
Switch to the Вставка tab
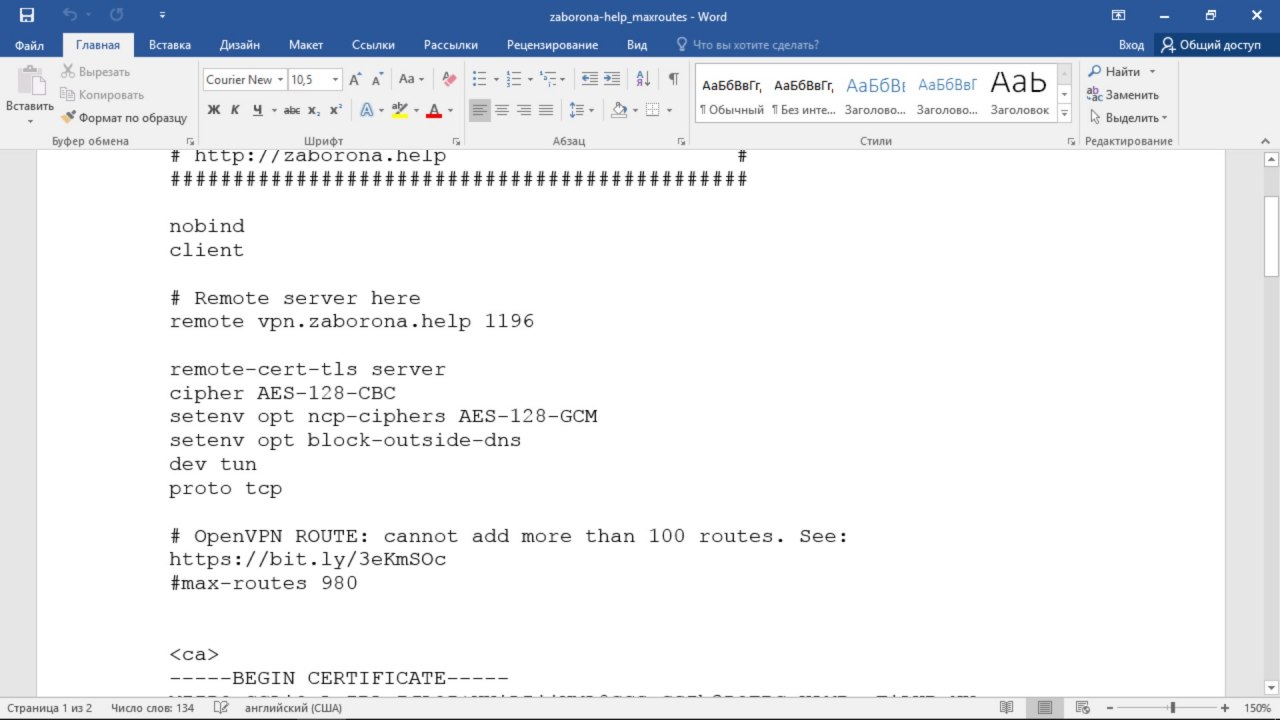point(170,45)
